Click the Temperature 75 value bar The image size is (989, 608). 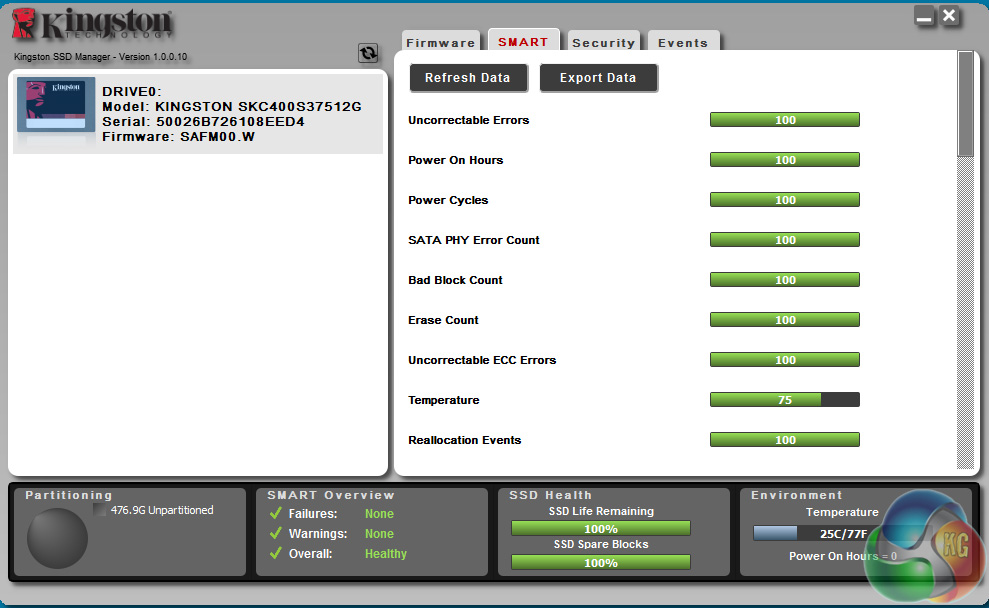point(785,399)
